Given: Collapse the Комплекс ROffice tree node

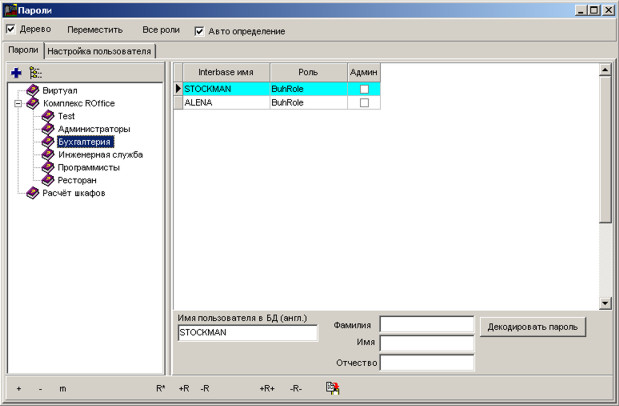Looking at the screenshot, I should click(x=18, y=103).
